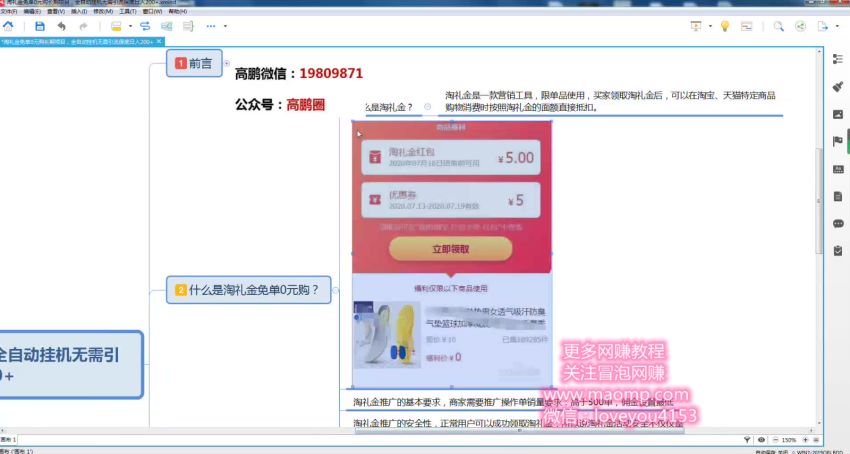The width and height of the screenshot is (850, 454).
Task: Select the central topic 全自动挂机无需引
Action: click(x=72, y=365)
